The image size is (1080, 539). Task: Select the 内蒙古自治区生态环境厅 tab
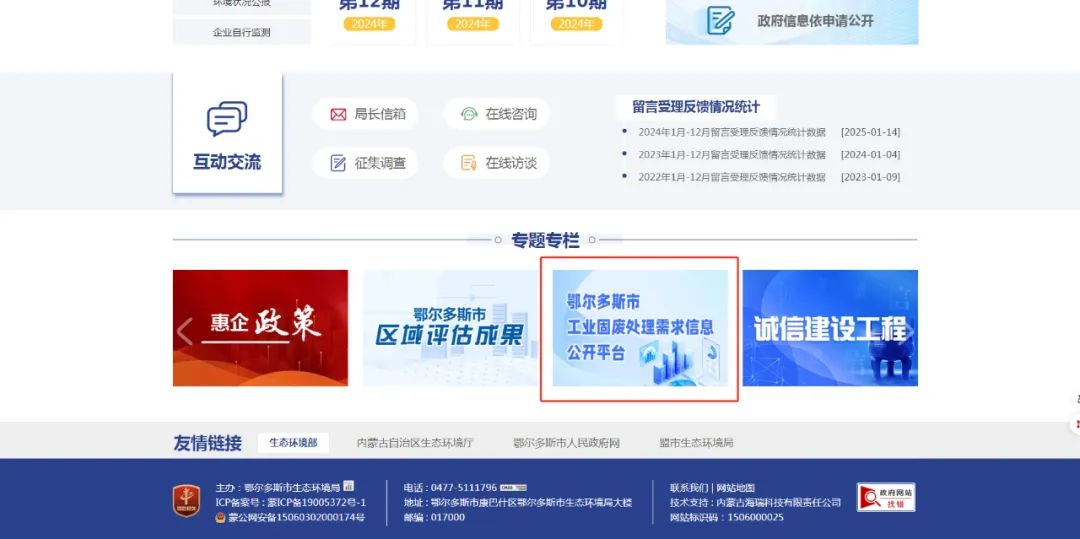tap(415, 443)
